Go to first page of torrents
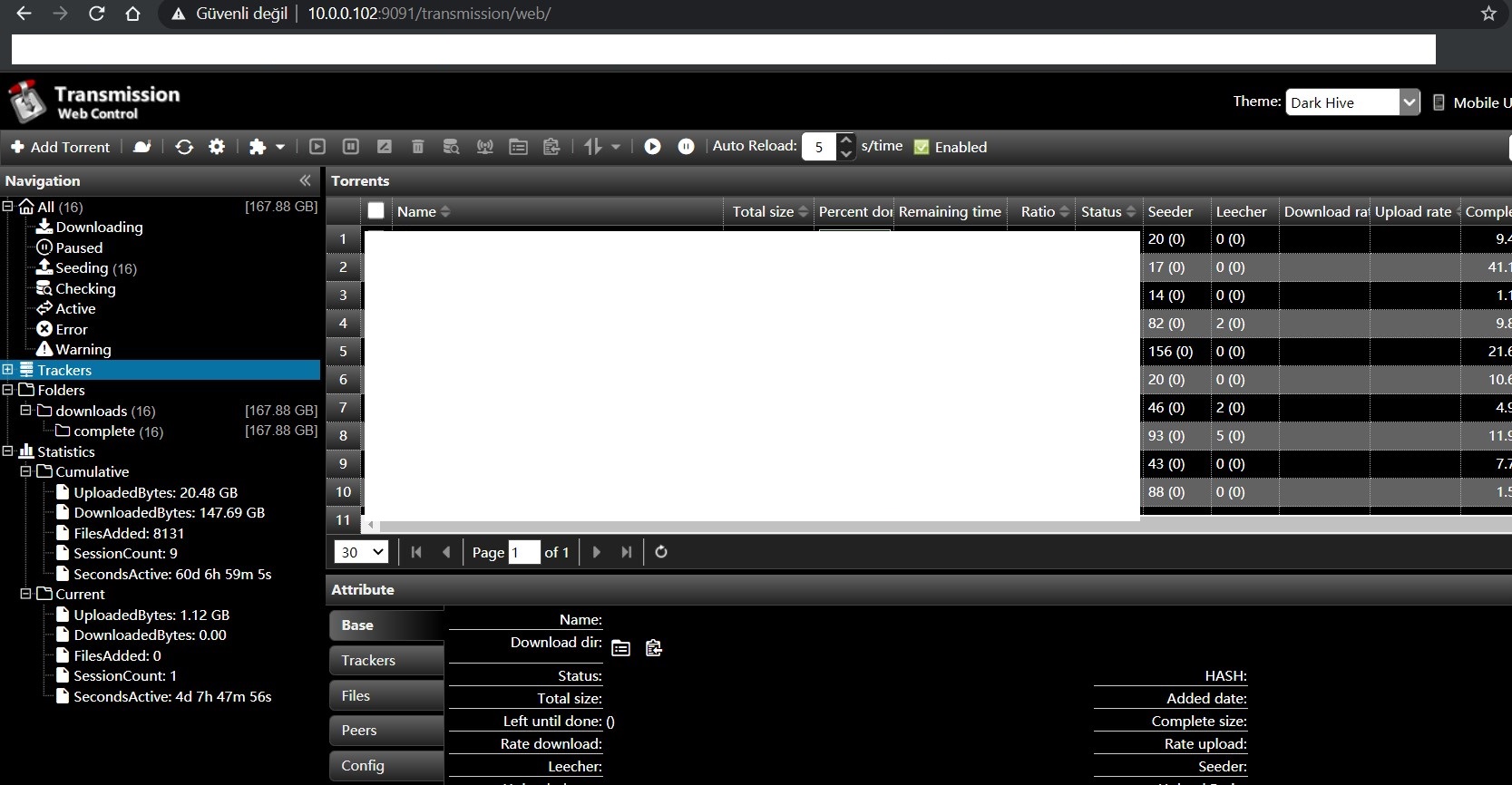1512x785 pixels. [416, 552]
